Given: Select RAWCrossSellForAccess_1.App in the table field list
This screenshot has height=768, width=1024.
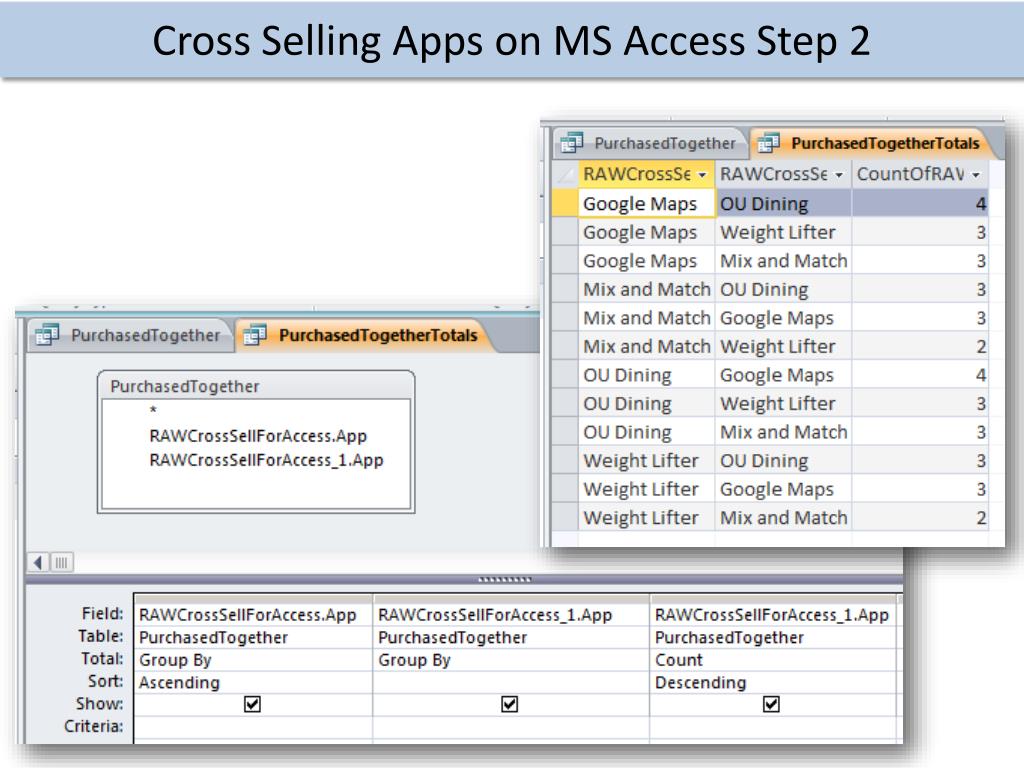Looking at the screenshot, I should pyautogui.click(x=266, y=460).
